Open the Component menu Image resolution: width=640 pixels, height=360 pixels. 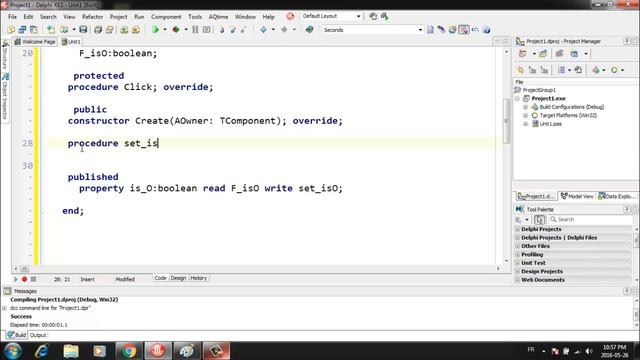[x=166, y=17]
